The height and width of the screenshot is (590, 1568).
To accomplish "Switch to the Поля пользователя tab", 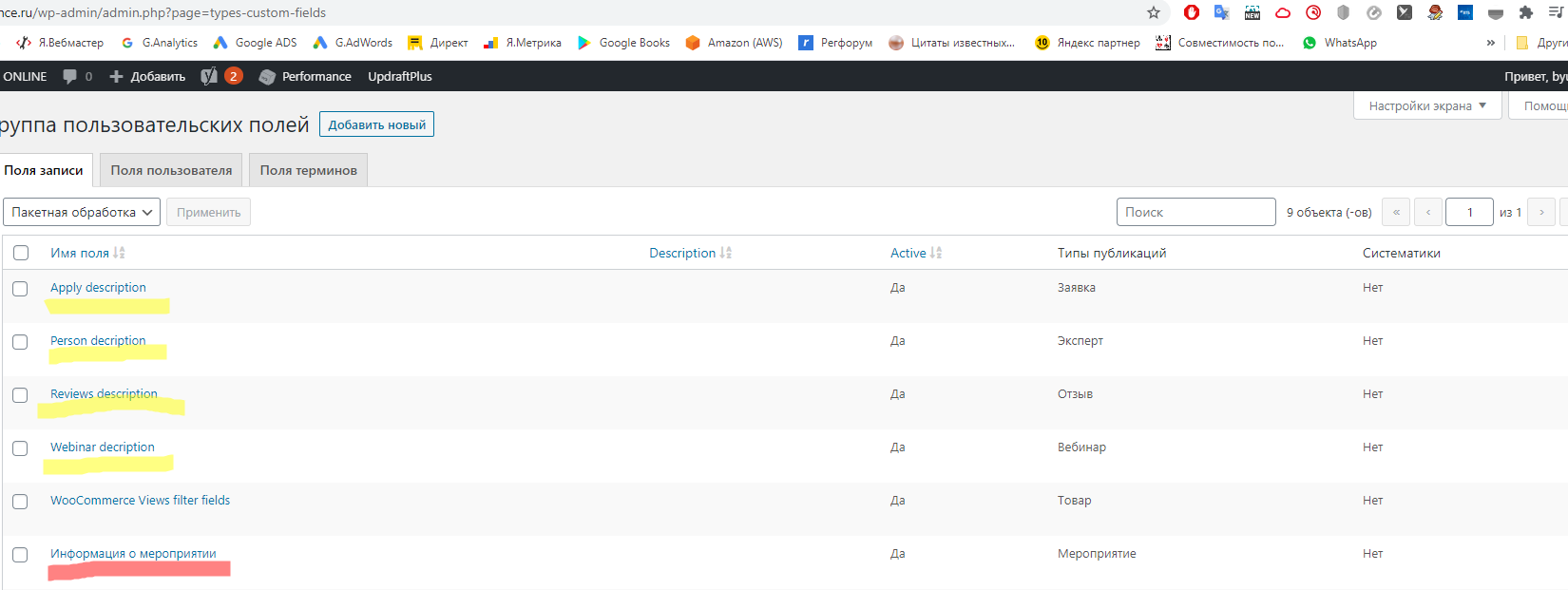I will click(171, 170).
